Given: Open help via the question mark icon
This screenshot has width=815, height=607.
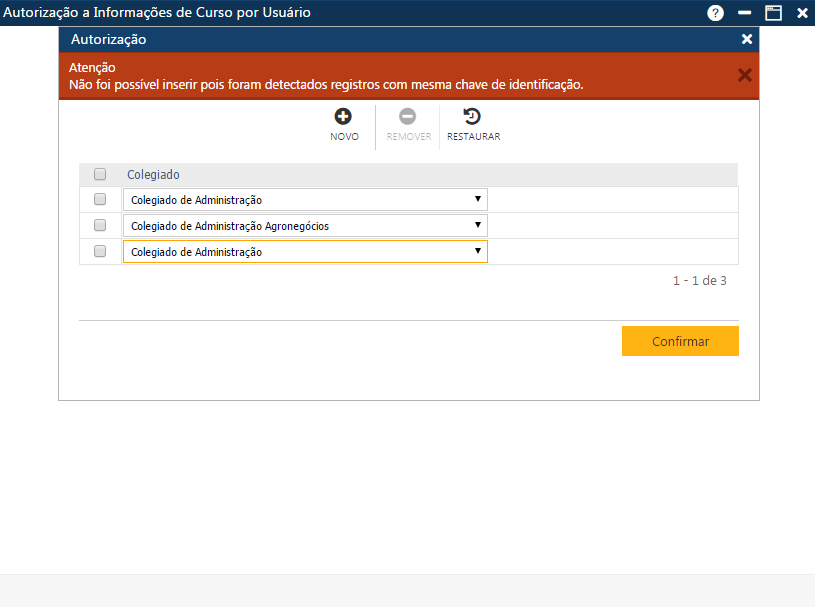Looking at the screenshot, I should 715,13.
